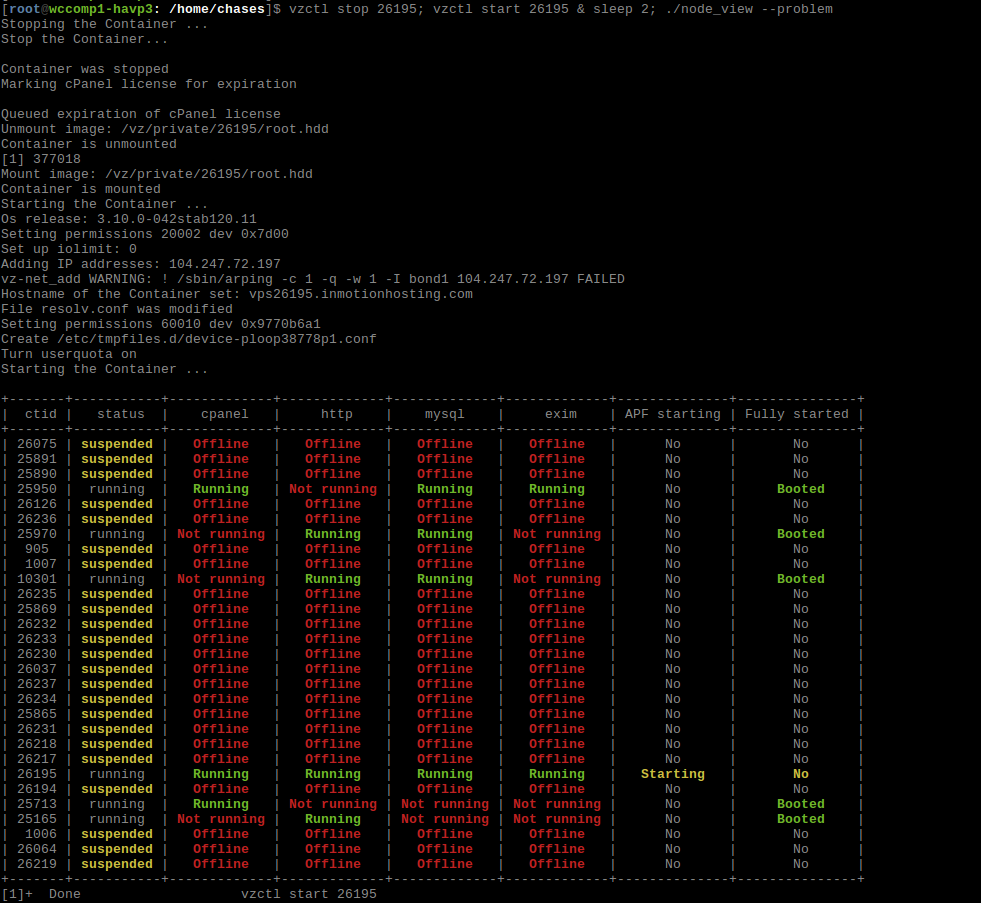981x903 pixels.
Task: Click the yellow "Starting" APF status
Action: 672,774
